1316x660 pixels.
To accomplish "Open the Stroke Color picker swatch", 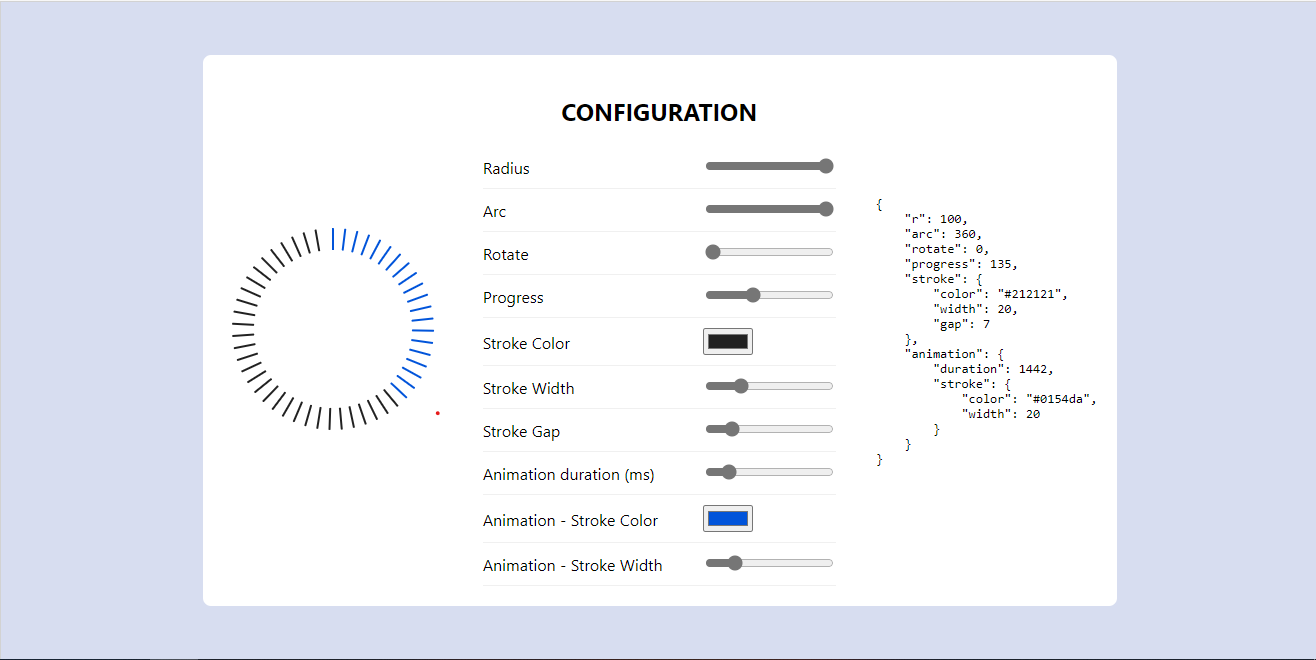I will click(x=728, y=341).
